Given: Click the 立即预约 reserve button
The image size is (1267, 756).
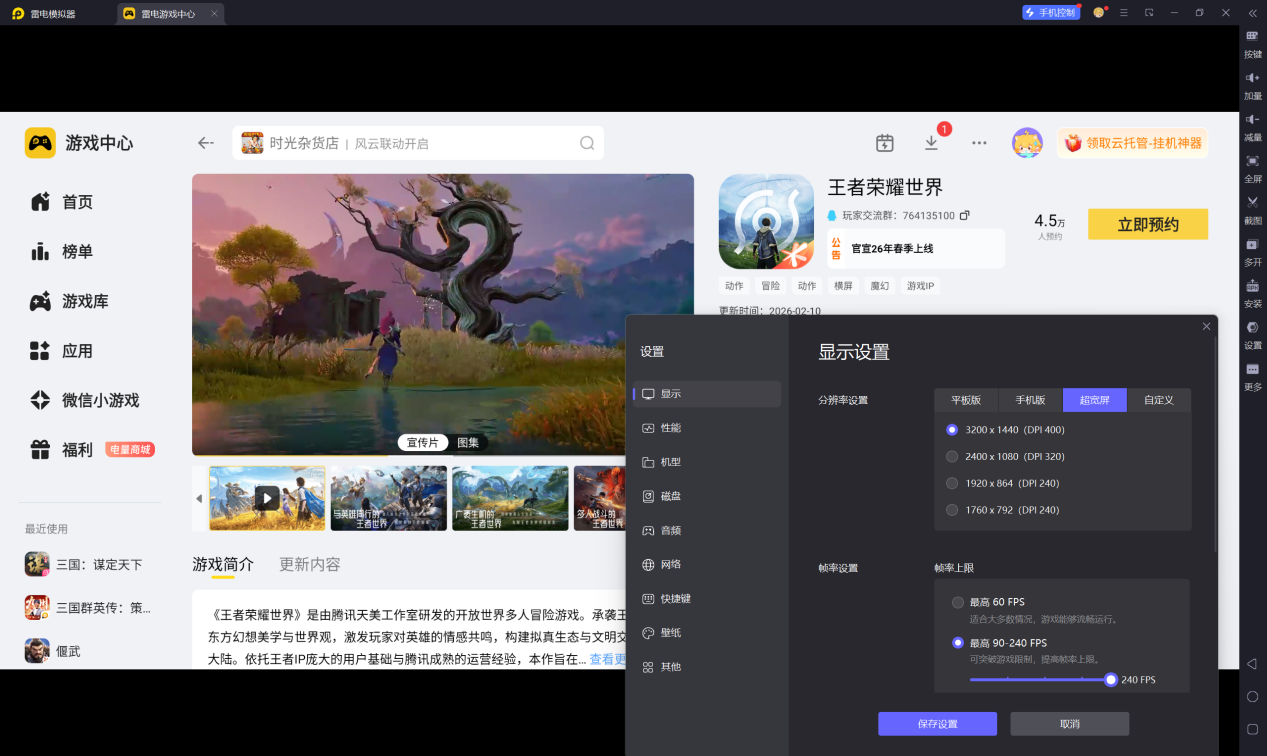Looking at the screenshot, I should click(1148, 224).
